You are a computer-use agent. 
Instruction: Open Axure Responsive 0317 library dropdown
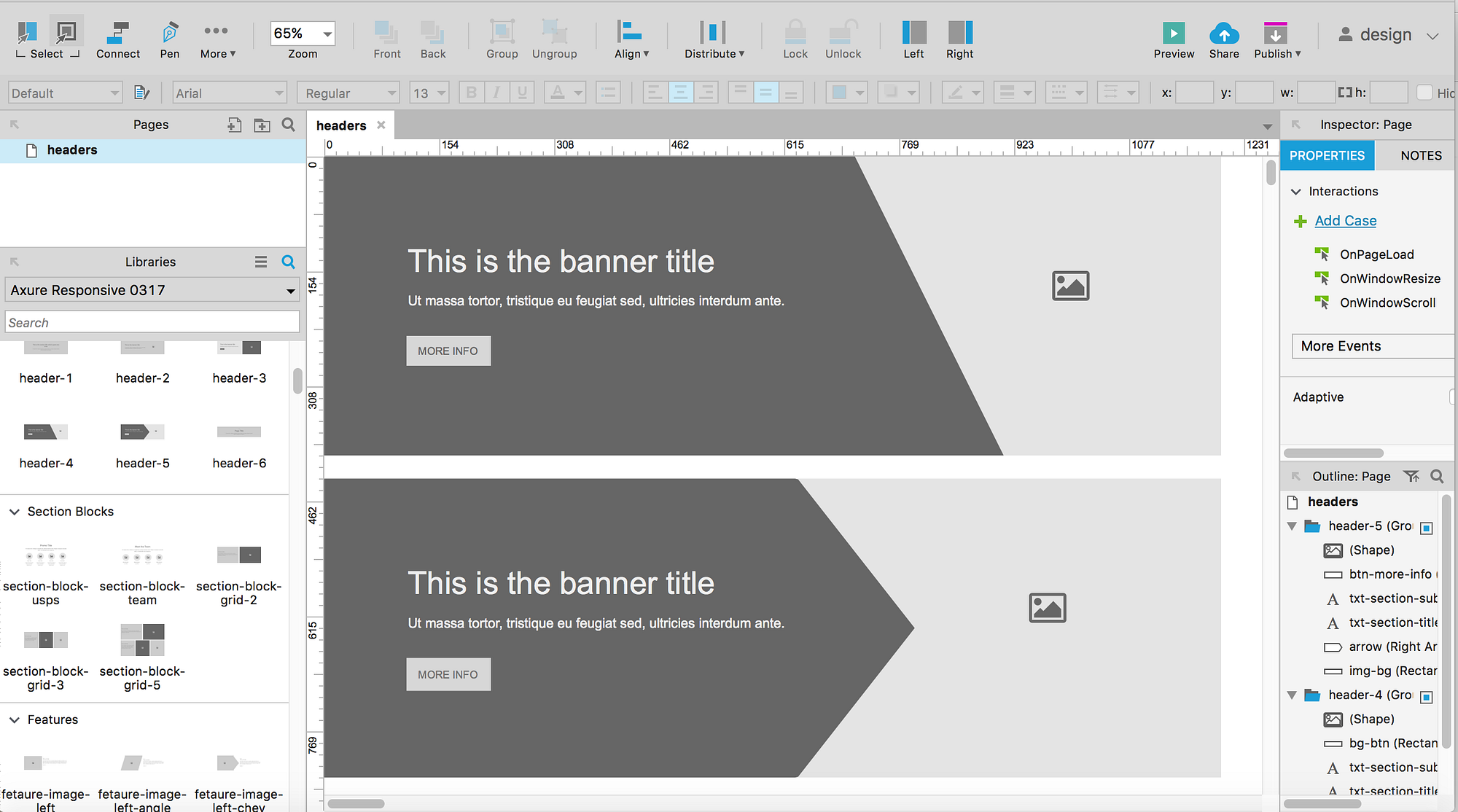pos(290,291)
